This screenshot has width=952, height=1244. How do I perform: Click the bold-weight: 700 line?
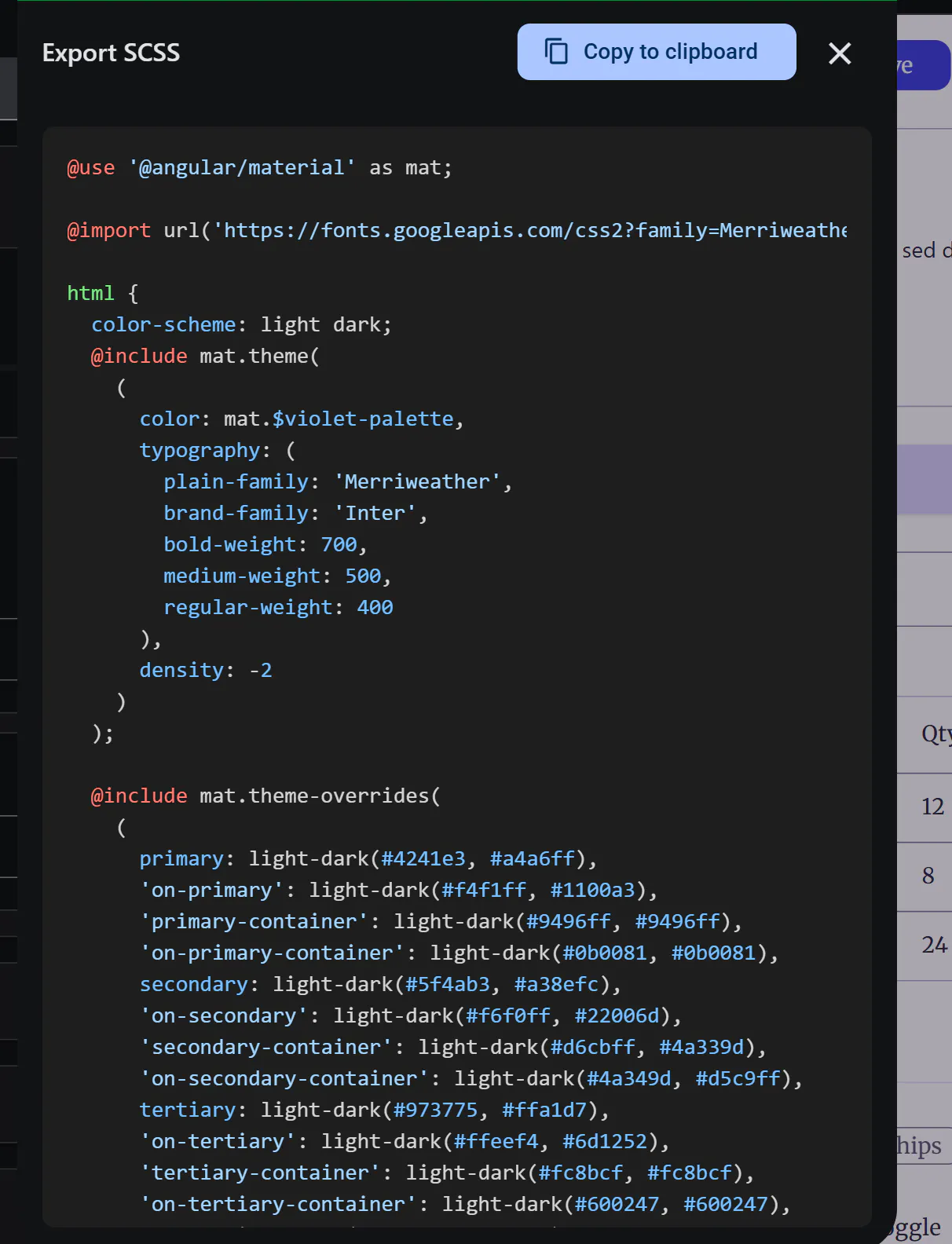pyautogui.click(x=265, y=544)
